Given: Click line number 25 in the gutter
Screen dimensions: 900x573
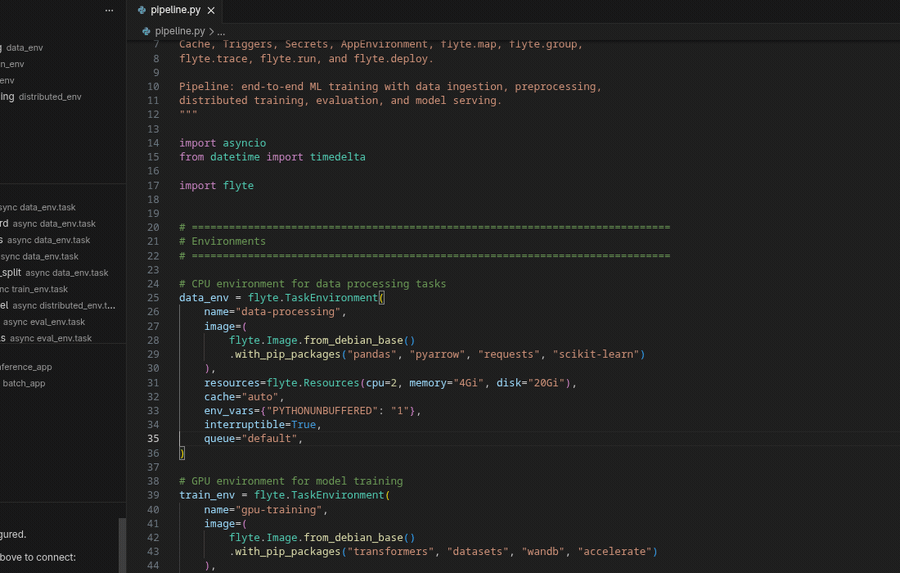Looking at the screenshot, I should pos(153,297).
